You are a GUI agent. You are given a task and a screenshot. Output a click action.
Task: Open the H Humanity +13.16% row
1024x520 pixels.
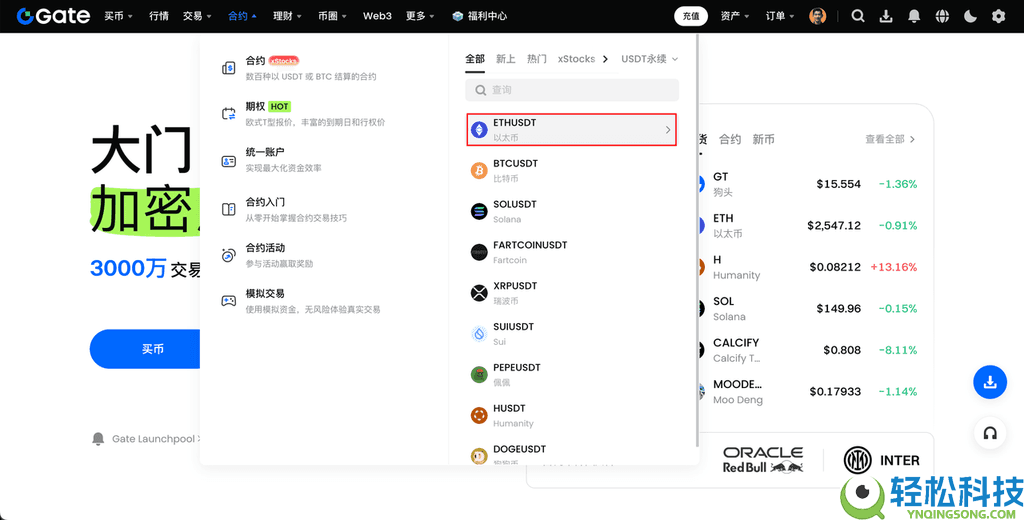[x=807, y=267]
